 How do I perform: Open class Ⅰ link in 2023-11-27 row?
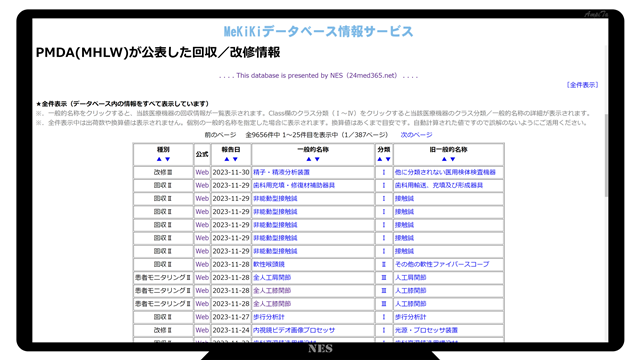384,317
